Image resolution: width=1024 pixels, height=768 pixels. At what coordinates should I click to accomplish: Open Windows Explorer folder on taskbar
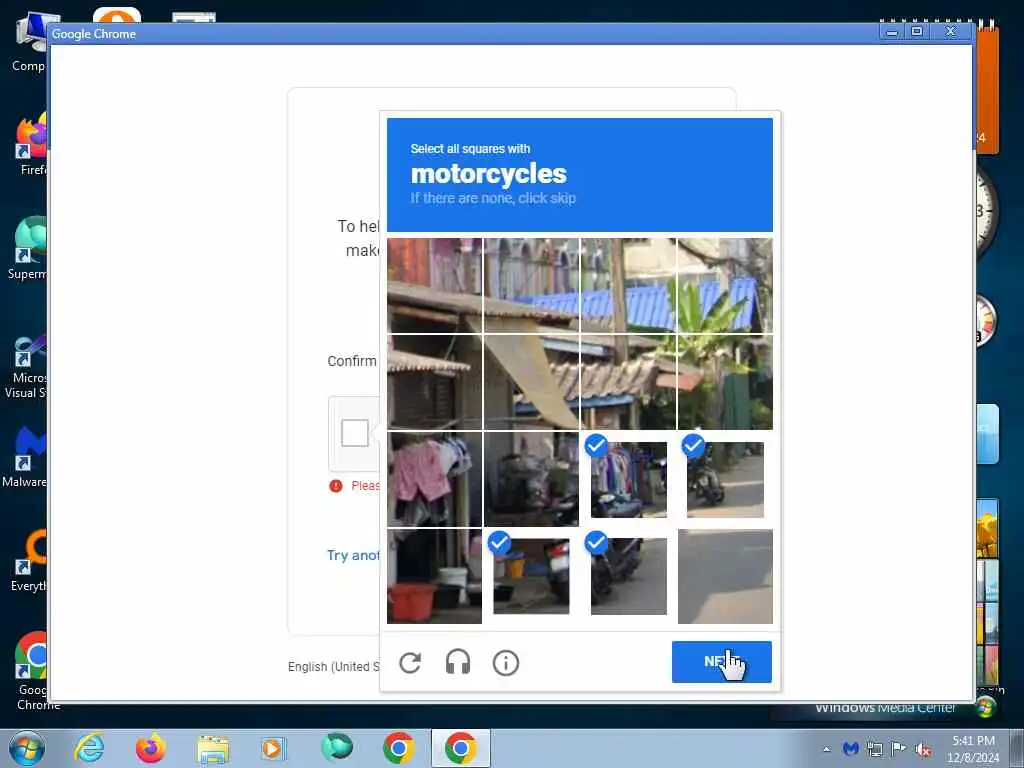[213, 748]
